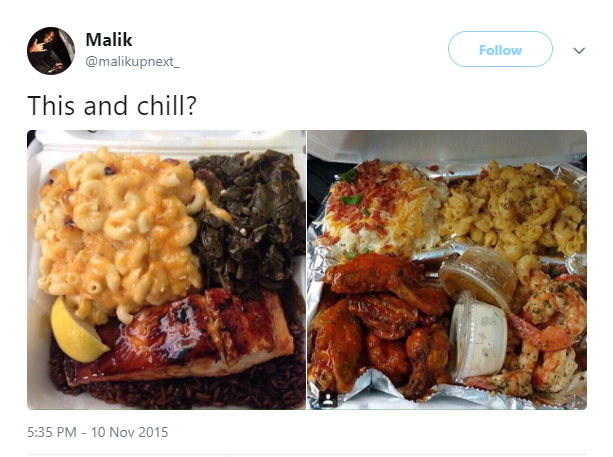
Task: Click the tagged person icon on the photo
Action: [x=328, y=399]
